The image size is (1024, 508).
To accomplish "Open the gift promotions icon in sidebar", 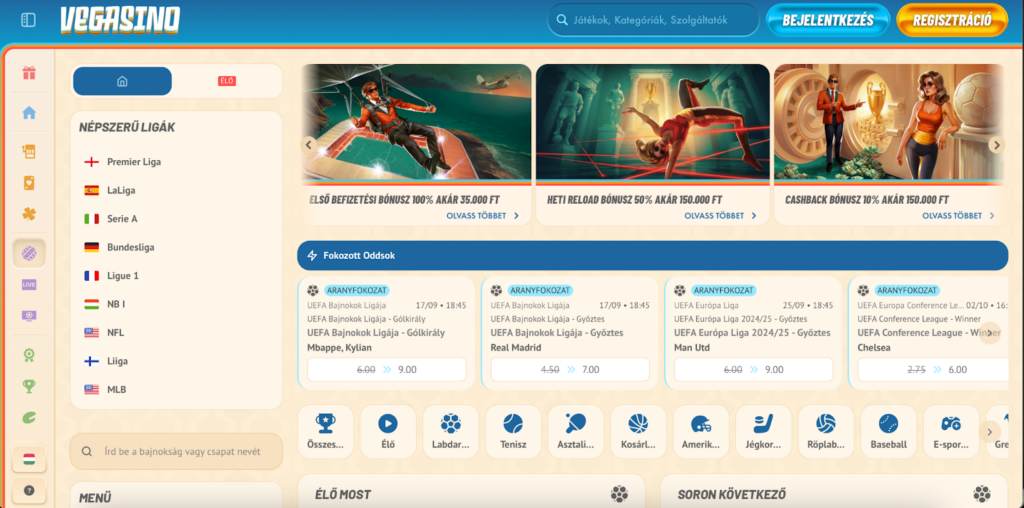I will (29, 72).
